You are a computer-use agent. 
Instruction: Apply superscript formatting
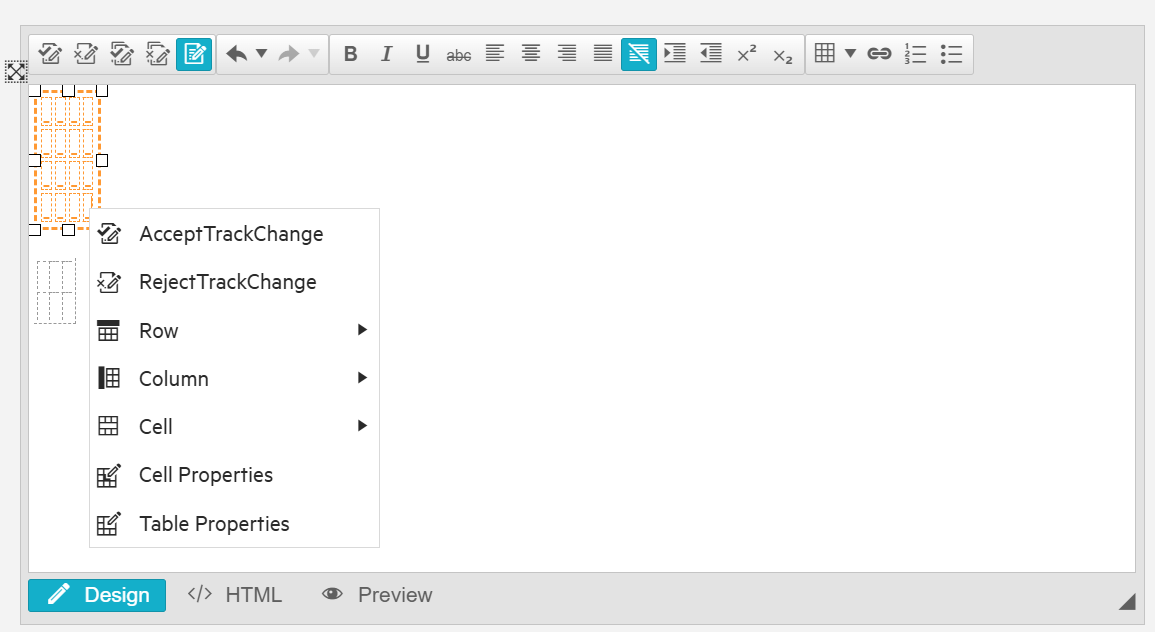746,54
